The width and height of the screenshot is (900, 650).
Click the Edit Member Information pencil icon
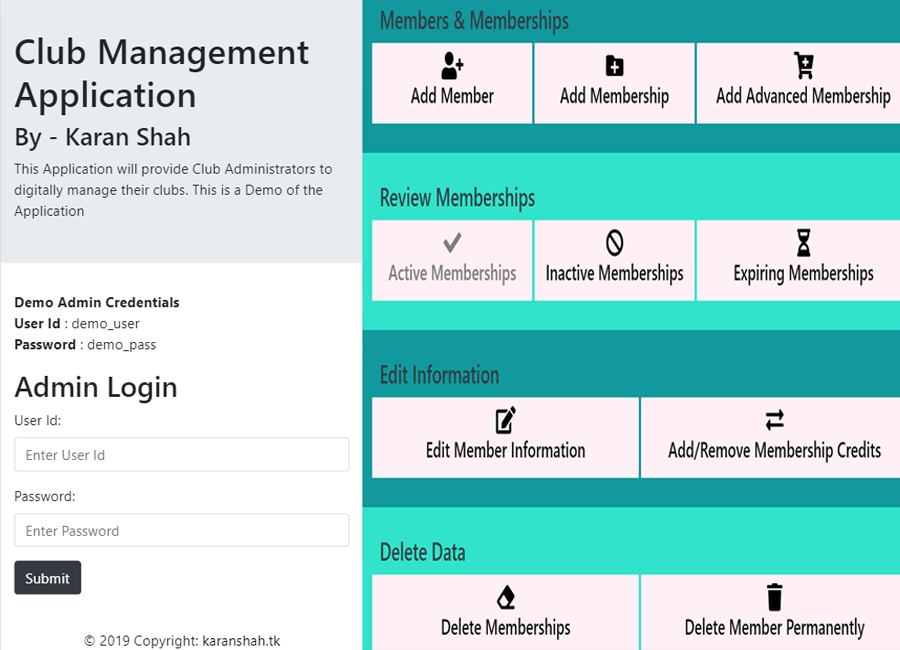tap(505, 419)
